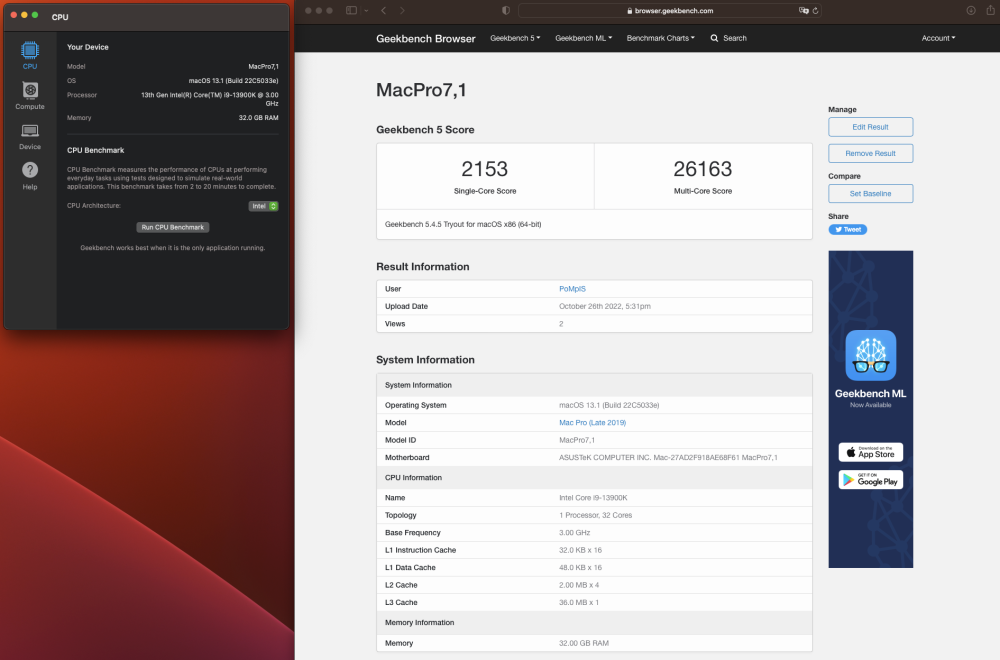This screenshot has height=660, width=1000.
Task: Click the '32.0 GB RAM' memory value in the Geekbench app
Action: (x=258, y=118)
